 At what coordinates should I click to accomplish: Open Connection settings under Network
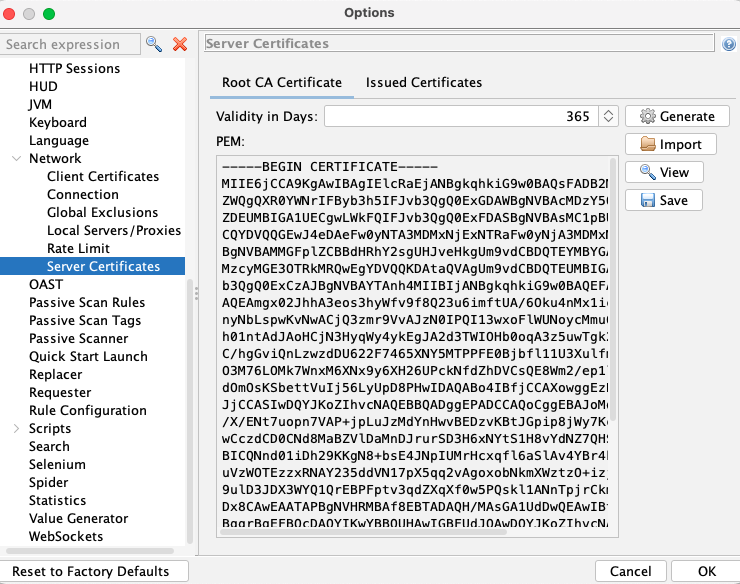click(83, 194)
